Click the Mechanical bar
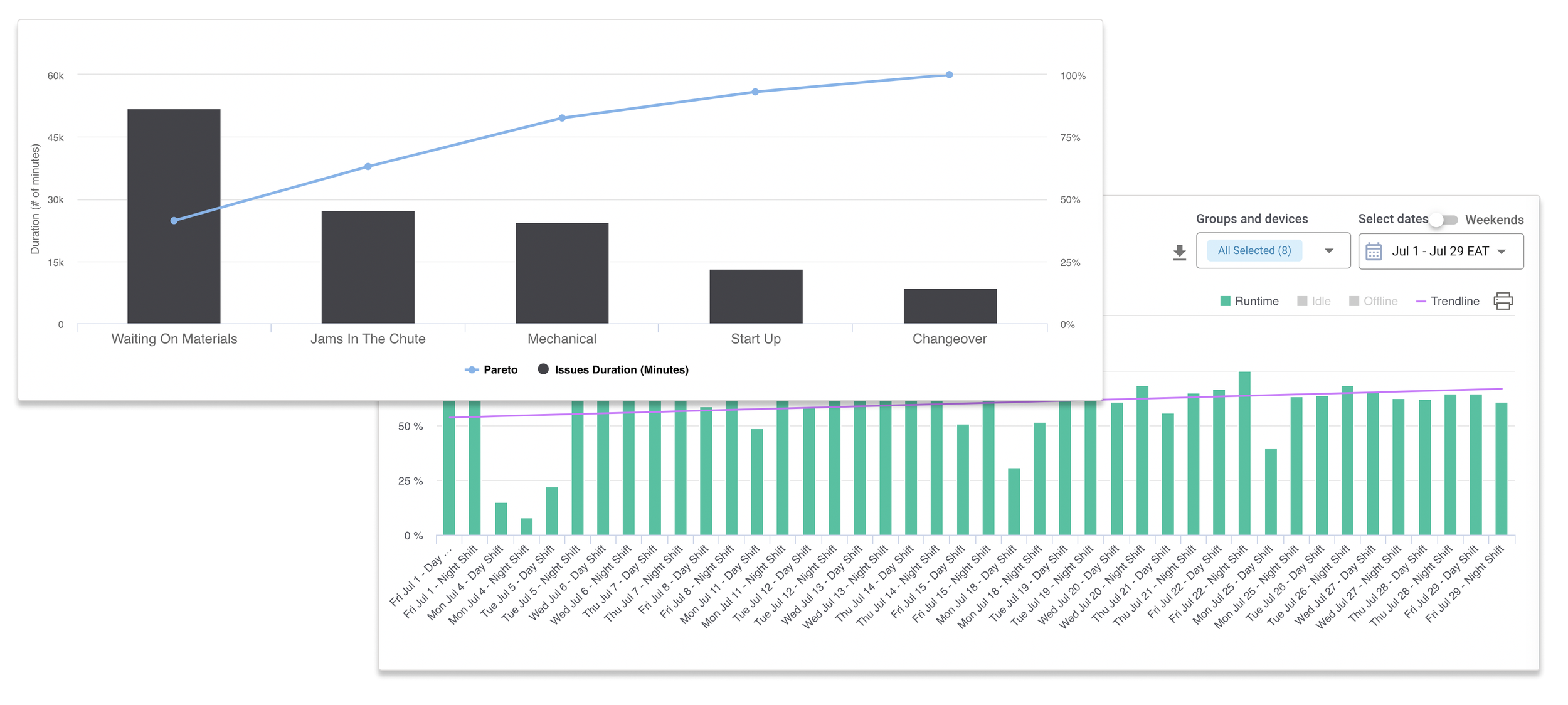 point(561,273)
